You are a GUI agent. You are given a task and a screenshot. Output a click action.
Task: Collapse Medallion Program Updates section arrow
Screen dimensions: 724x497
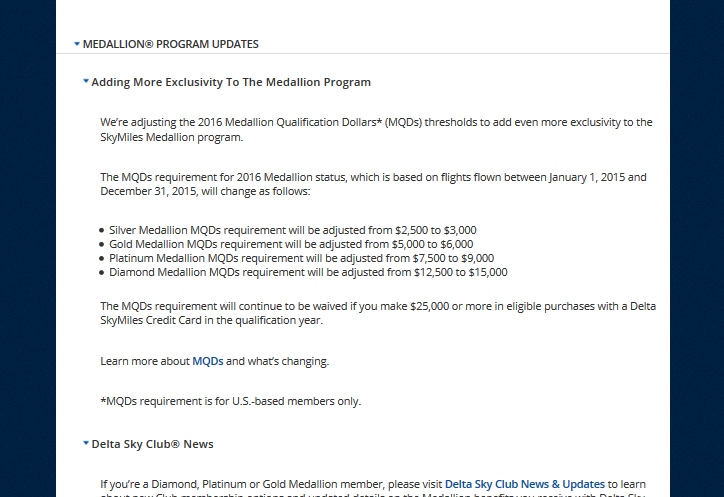(x=77, y=44)
